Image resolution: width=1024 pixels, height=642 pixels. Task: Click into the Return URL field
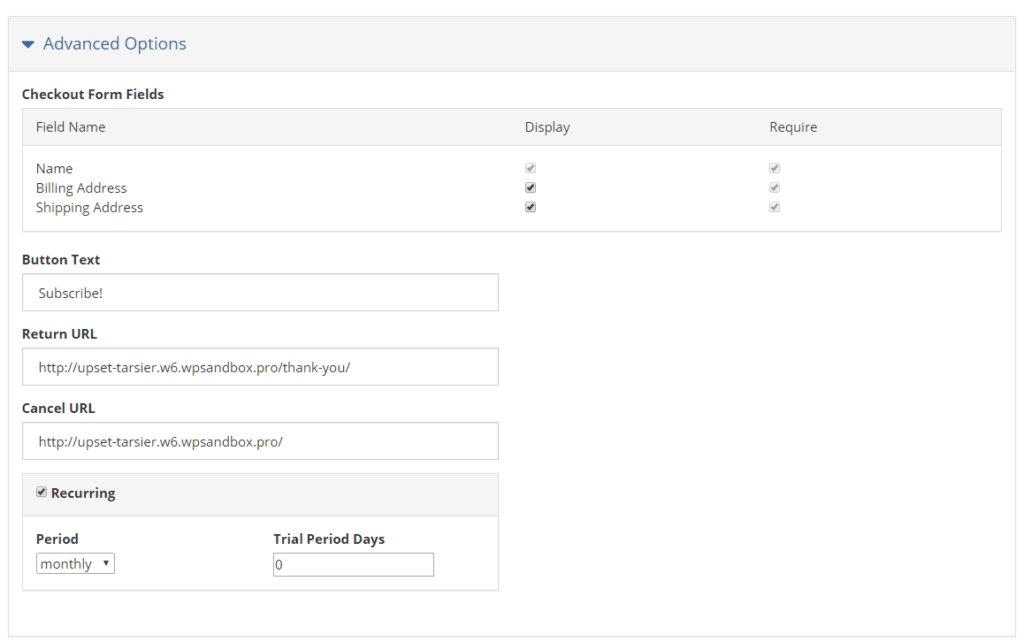coord(260,367)
